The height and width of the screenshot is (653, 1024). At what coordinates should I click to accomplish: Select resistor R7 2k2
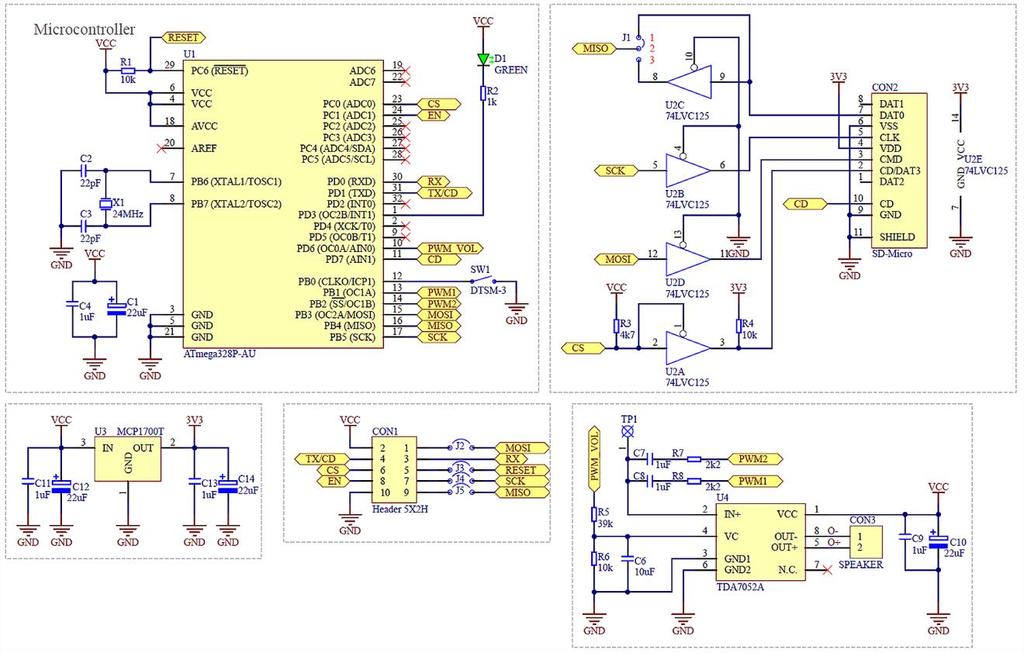click(694, 460)
